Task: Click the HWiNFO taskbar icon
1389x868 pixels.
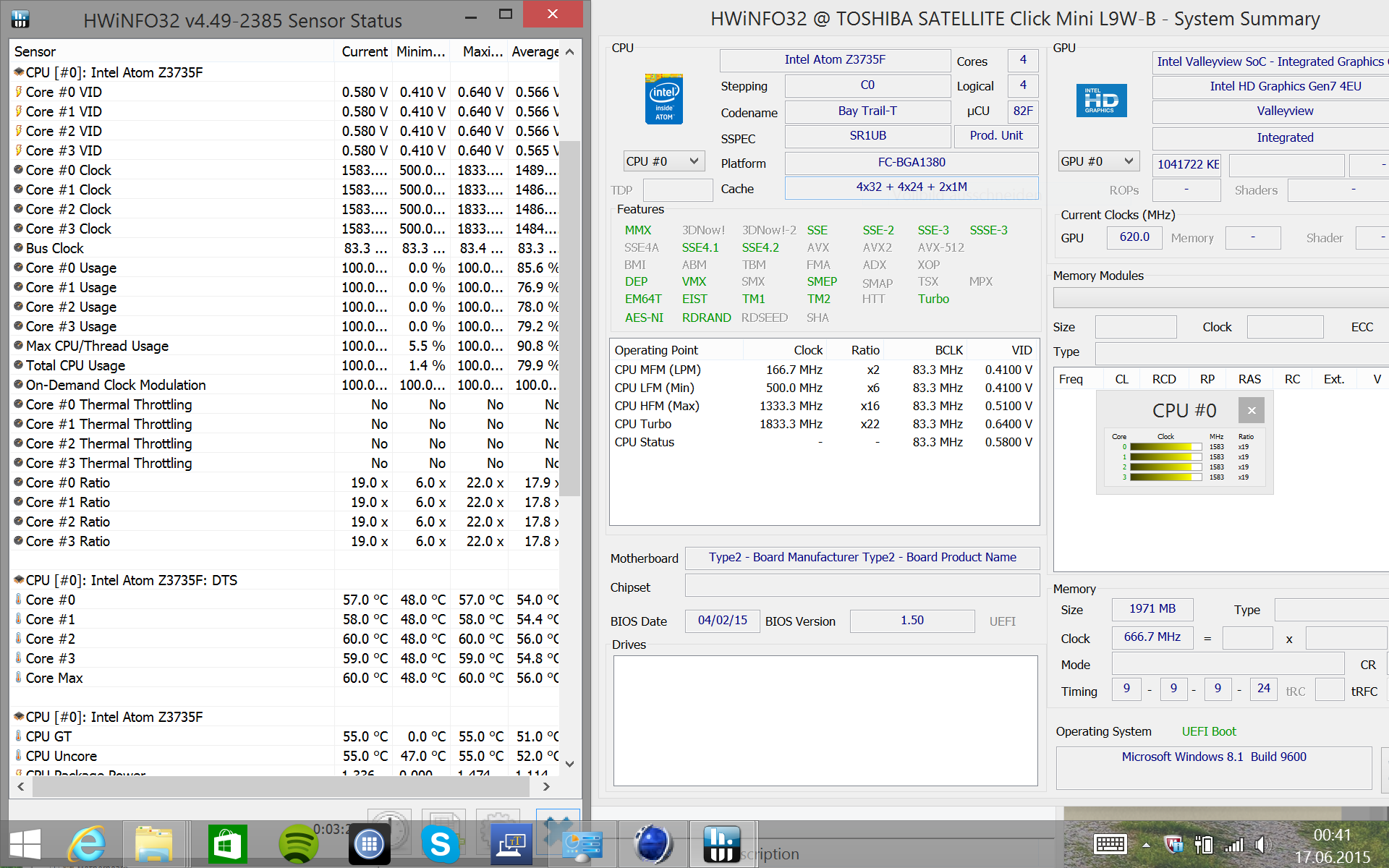Action: point(721,845)
